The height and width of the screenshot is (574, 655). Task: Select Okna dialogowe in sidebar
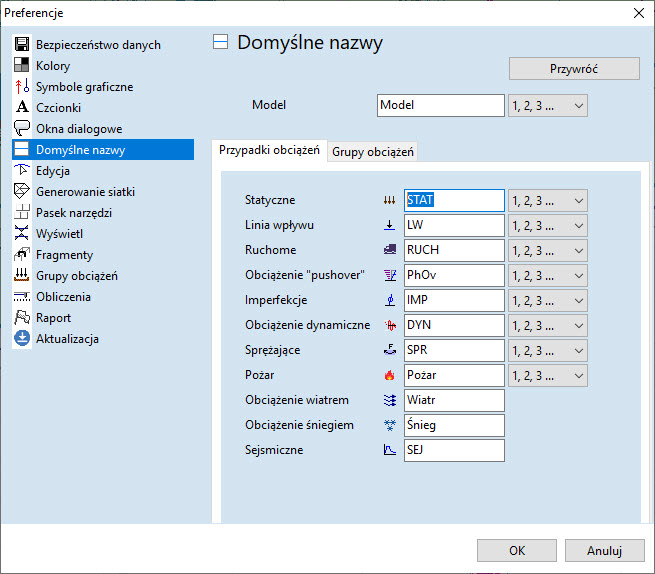(79, 129)
